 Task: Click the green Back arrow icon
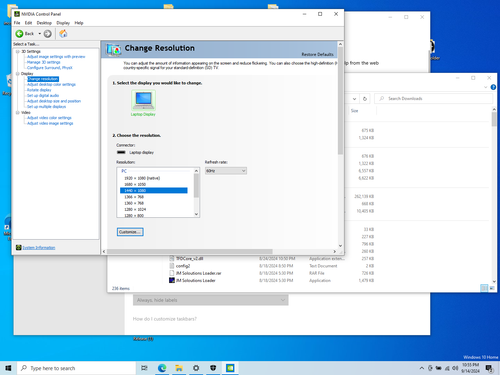point(19,34)
